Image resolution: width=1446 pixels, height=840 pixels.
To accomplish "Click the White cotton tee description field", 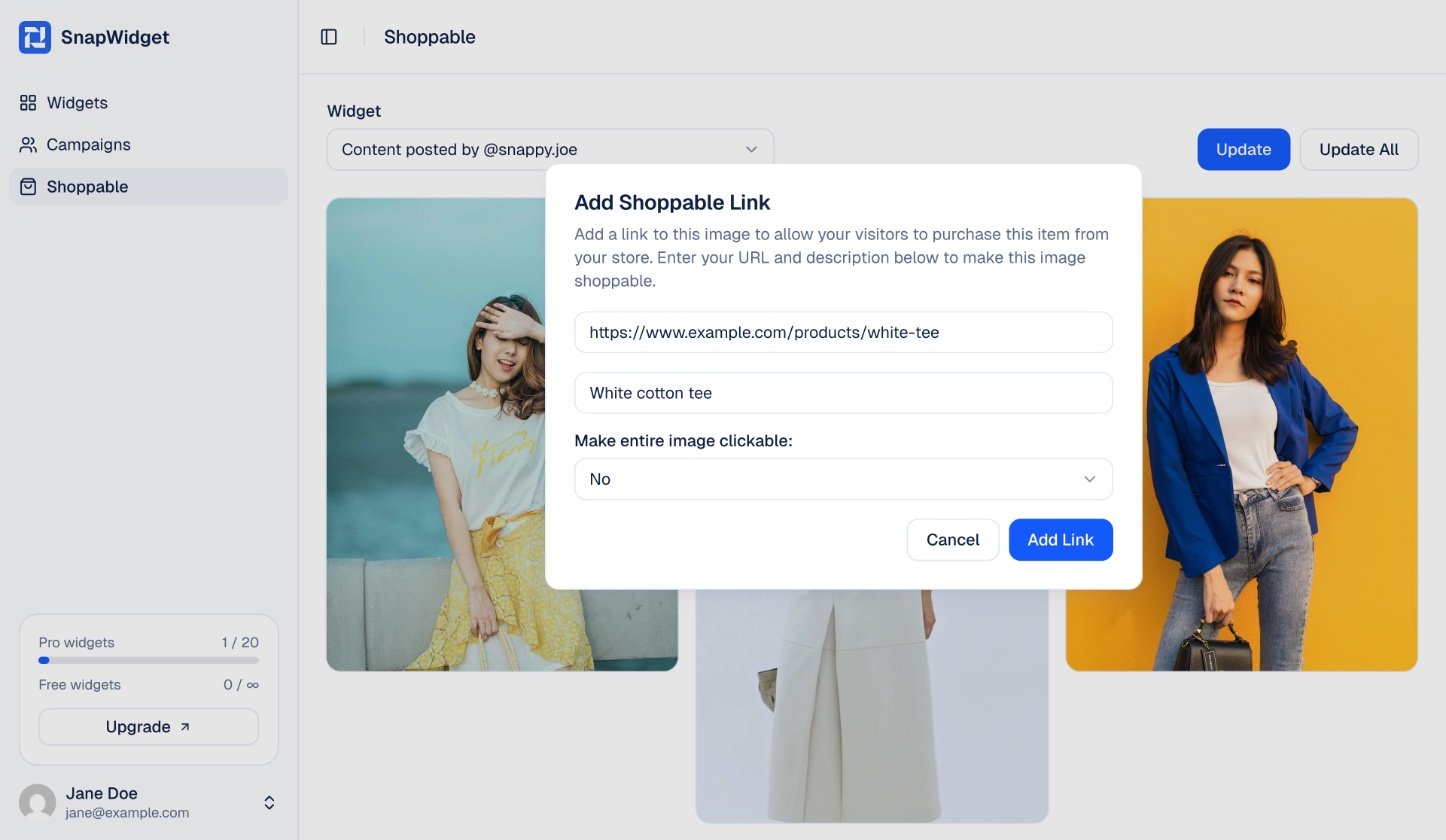I will 843,393.
